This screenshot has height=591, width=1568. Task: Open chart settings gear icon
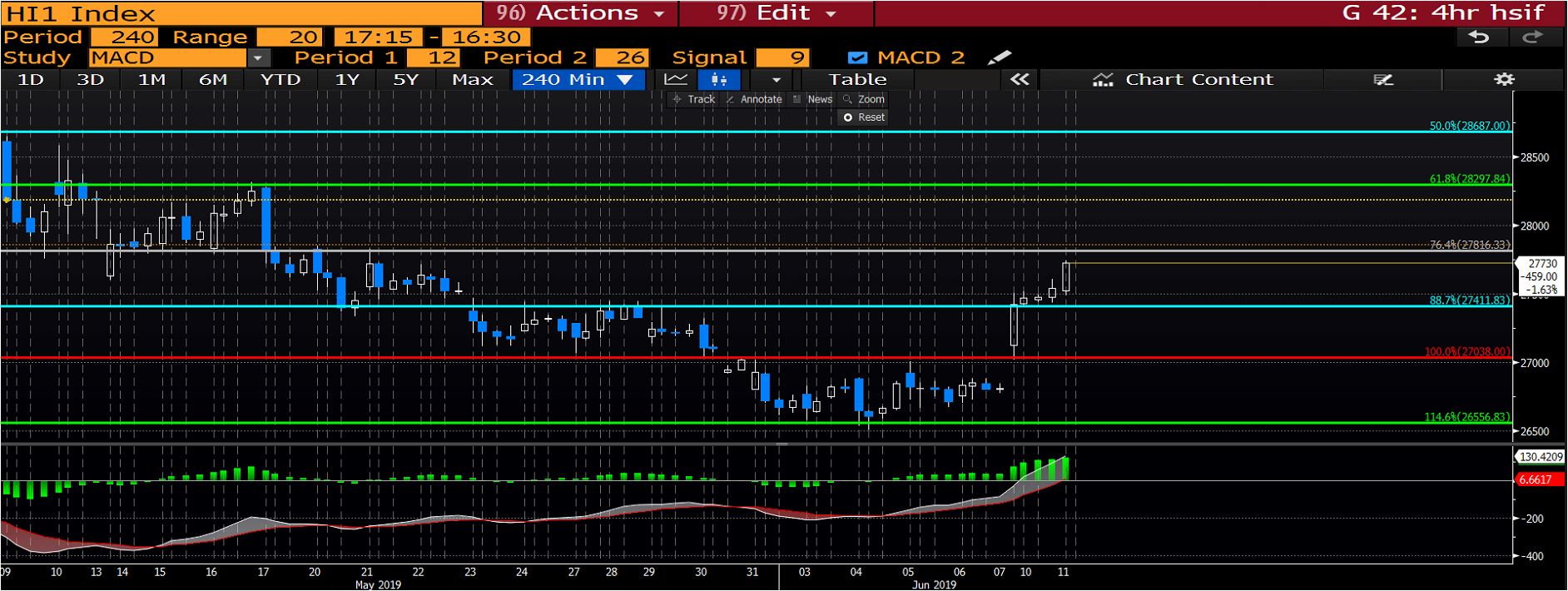tap(1504, 80)
